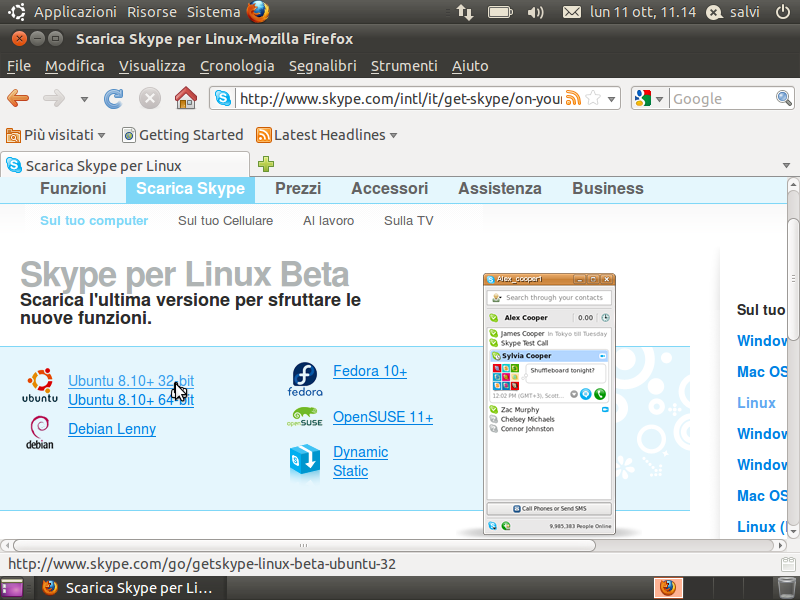Click the horizontal page scrollbar
Viewport: 800px width, 600px height.
pos(304,545)
